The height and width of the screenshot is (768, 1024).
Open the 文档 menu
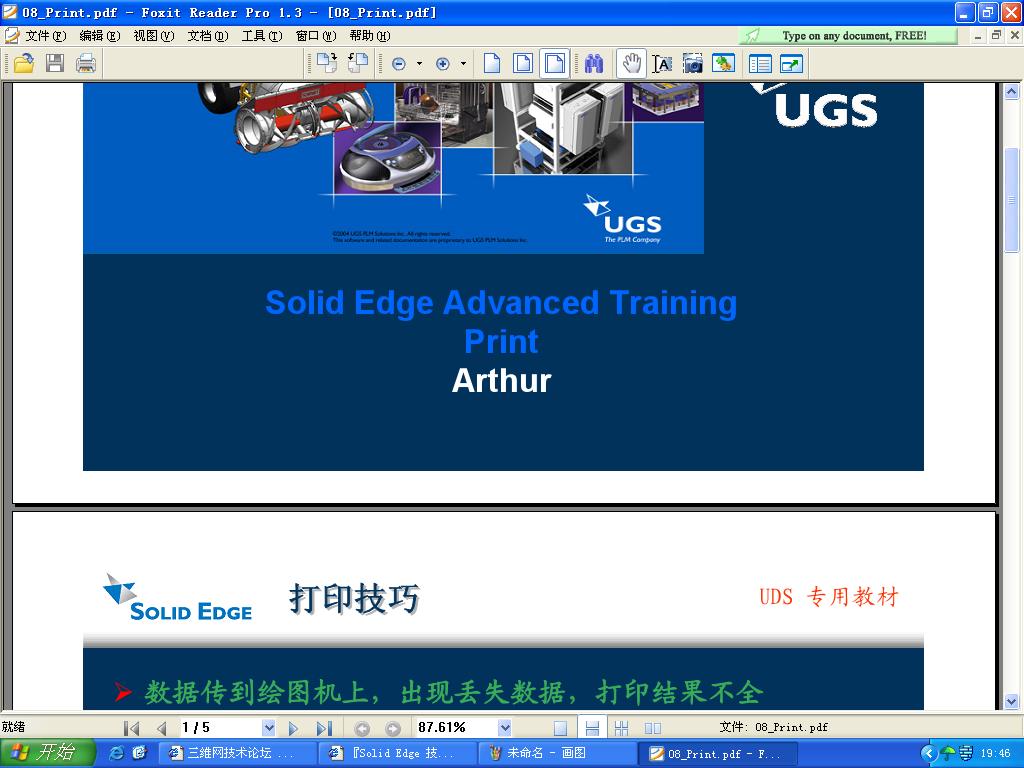tap(208, 36)
